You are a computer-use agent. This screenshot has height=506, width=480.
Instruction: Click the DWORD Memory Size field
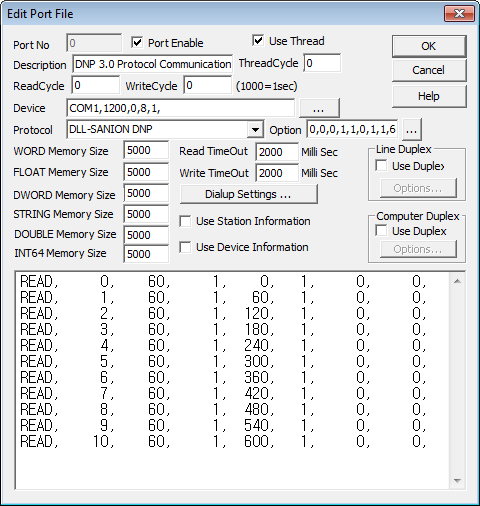[x=146, y=193]
